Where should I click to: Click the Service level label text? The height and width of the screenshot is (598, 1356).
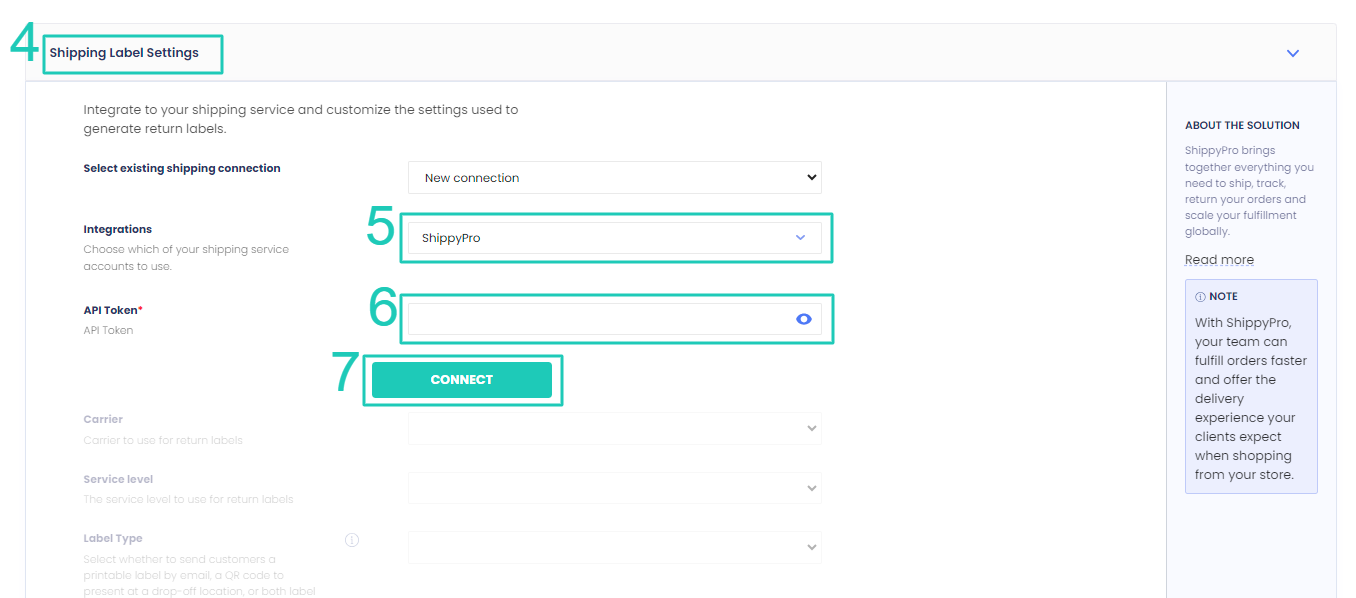pyautogui.click(x=118, y=479)
